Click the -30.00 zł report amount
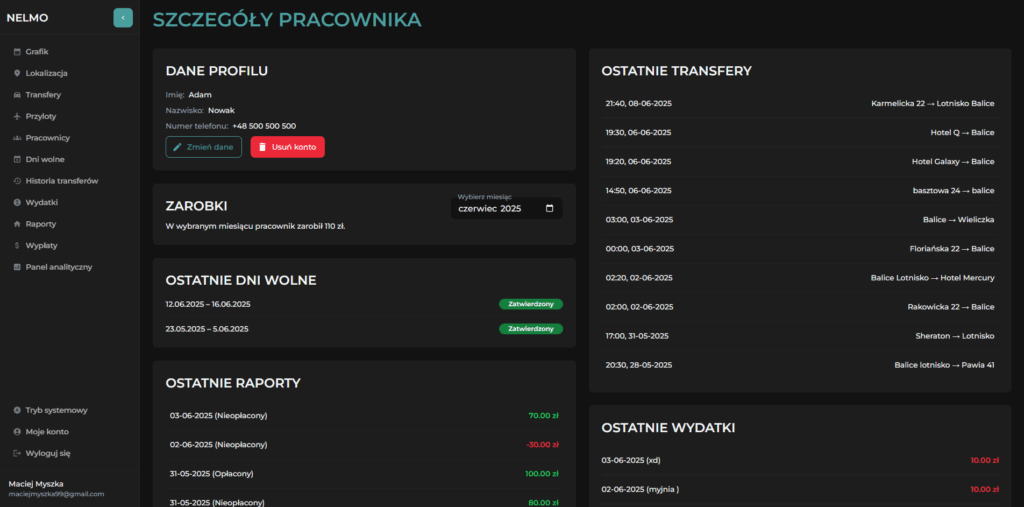Viewport: 1024px width, 507px height. (x=542, y=445)
